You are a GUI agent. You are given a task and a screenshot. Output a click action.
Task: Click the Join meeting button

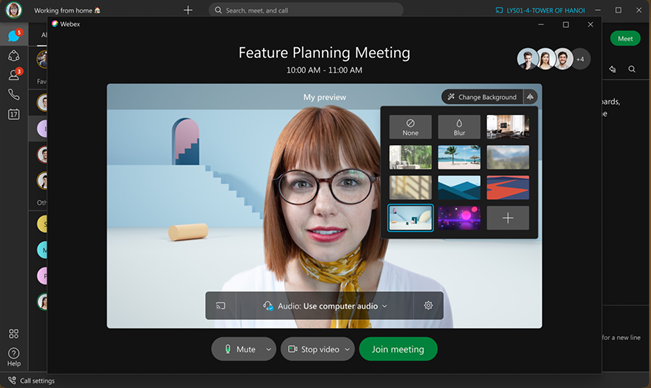pos(398,349)
